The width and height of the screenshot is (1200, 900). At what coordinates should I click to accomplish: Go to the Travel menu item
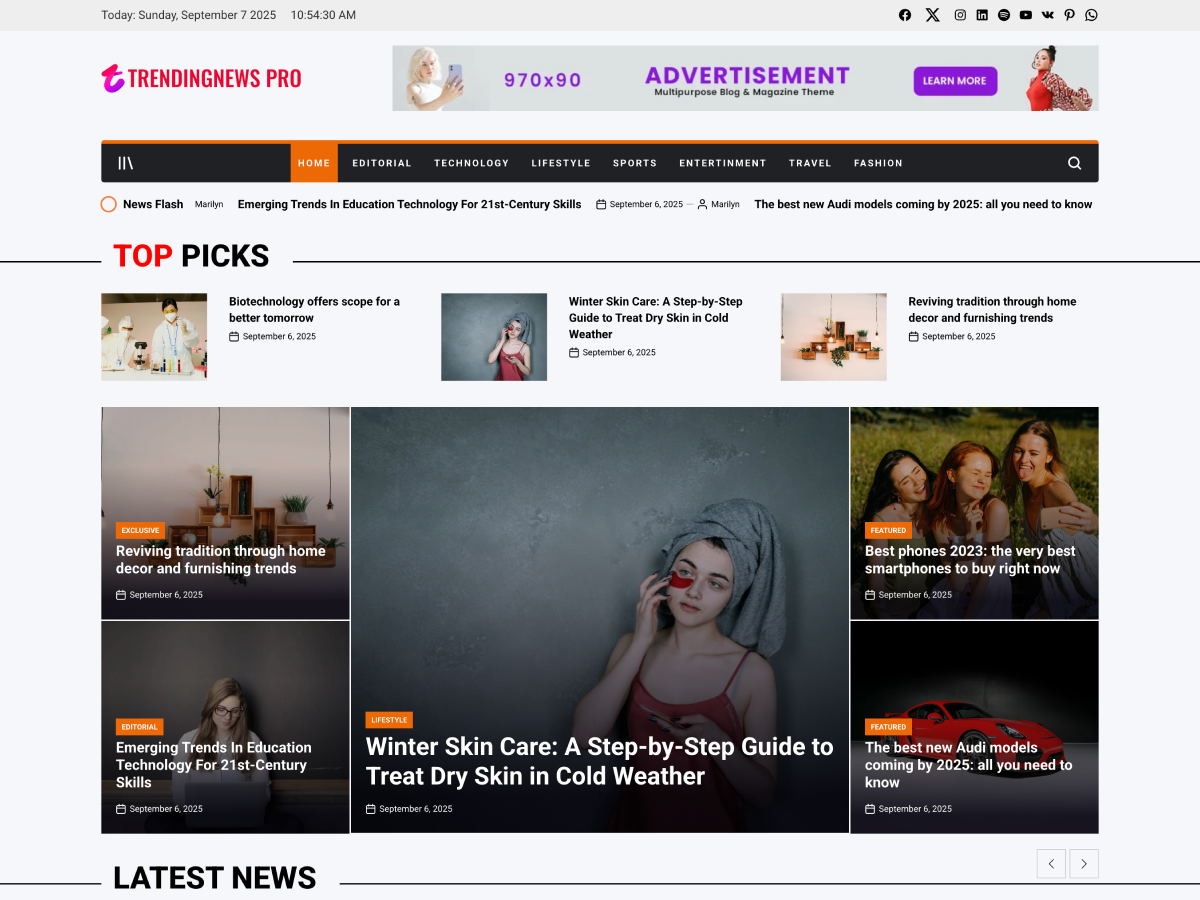pos(810,163)
